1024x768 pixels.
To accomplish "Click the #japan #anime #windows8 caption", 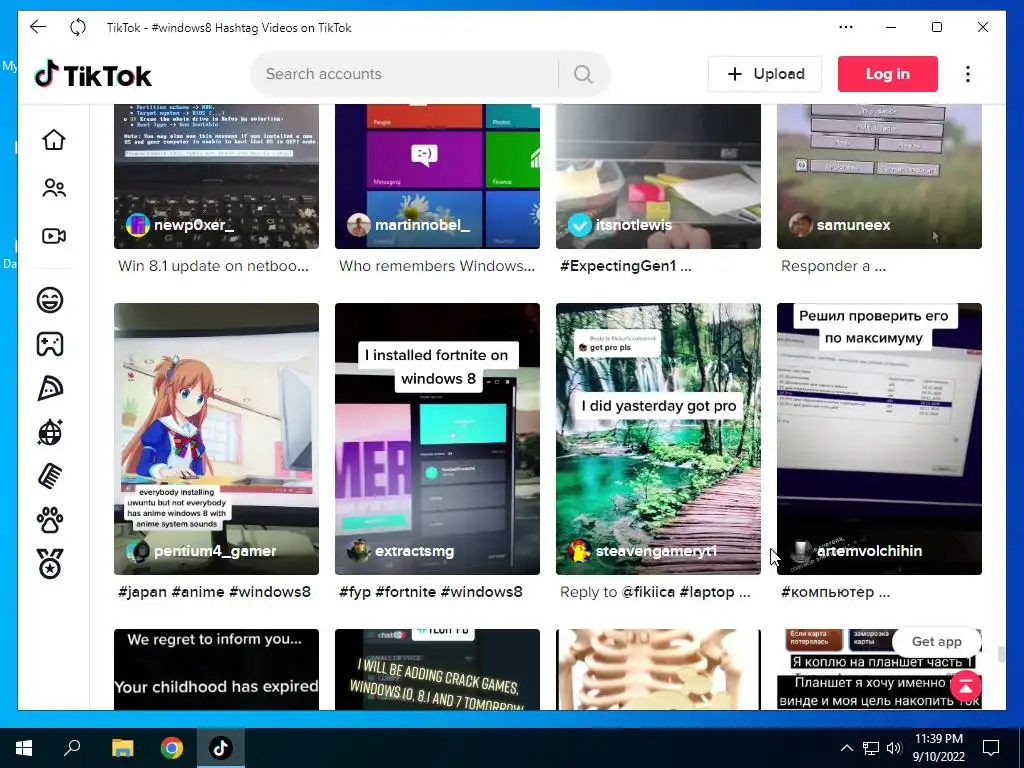I will click(x=215, y=592).
